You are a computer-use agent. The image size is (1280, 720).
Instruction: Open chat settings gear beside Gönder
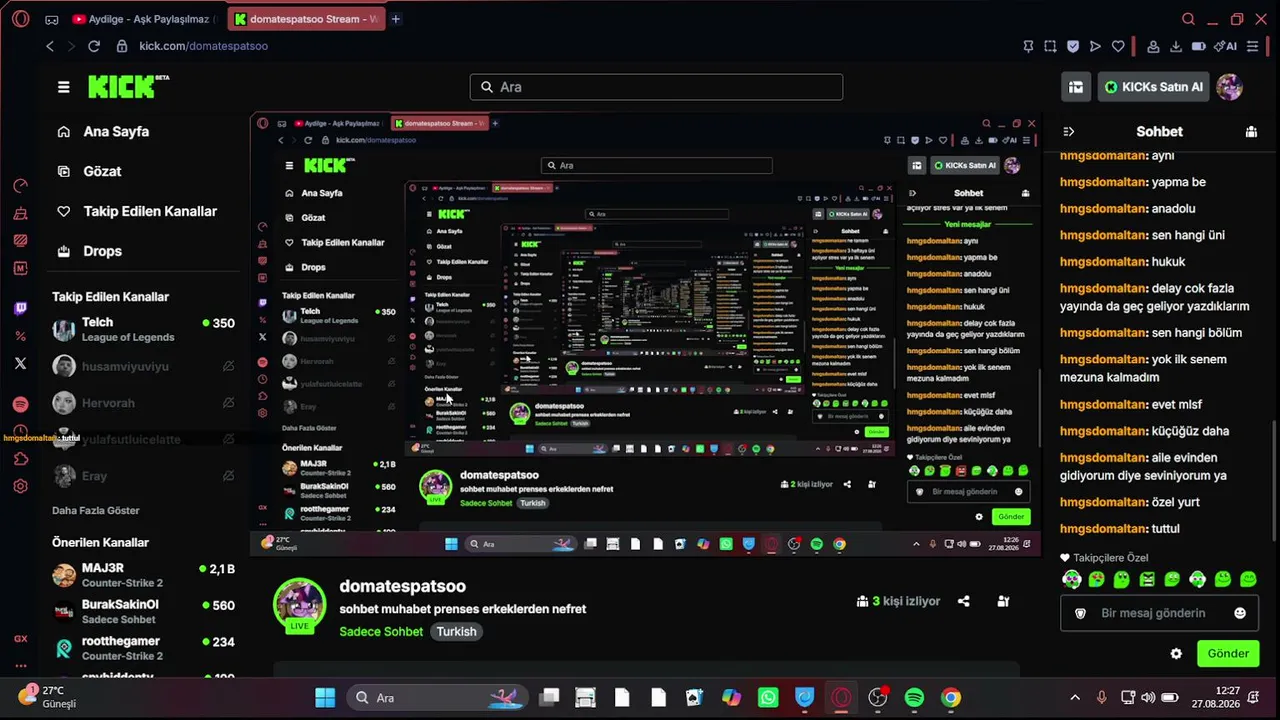[1176, 654]
